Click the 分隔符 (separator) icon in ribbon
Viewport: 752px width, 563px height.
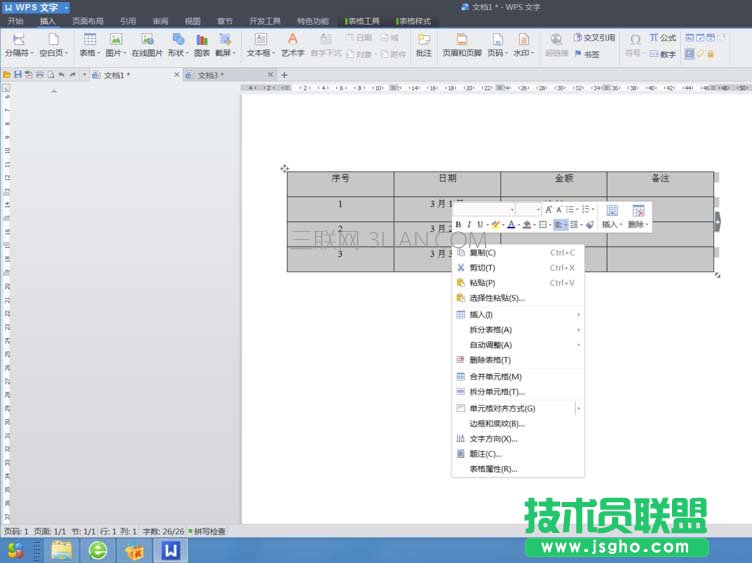(x=18, y=40)
